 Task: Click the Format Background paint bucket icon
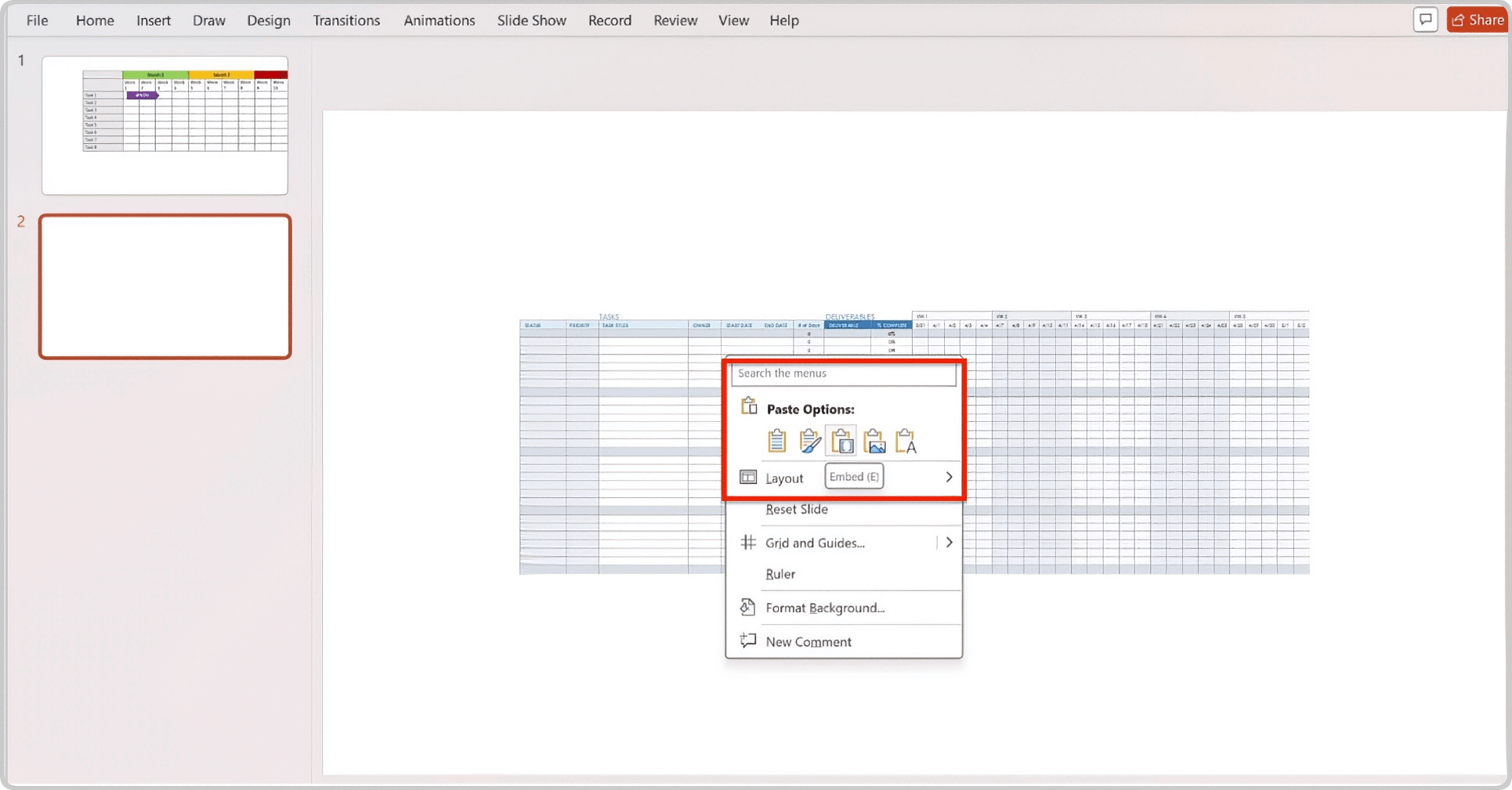tap(748, 607)
